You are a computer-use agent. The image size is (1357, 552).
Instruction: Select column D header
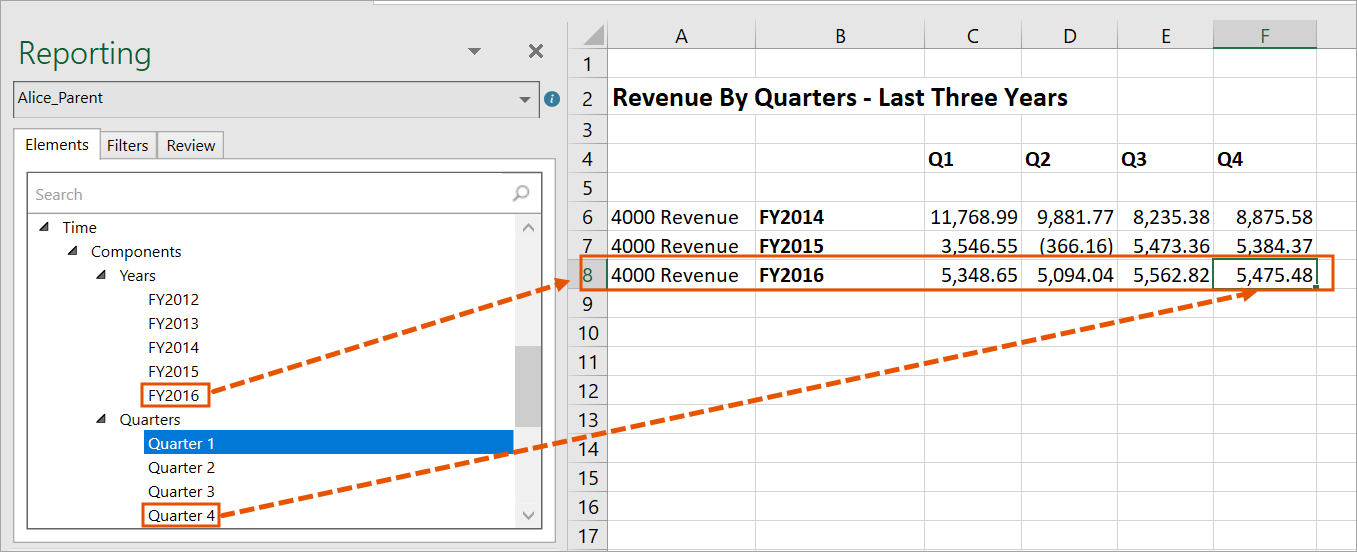pyautogui.click(x=1069, y=36)
